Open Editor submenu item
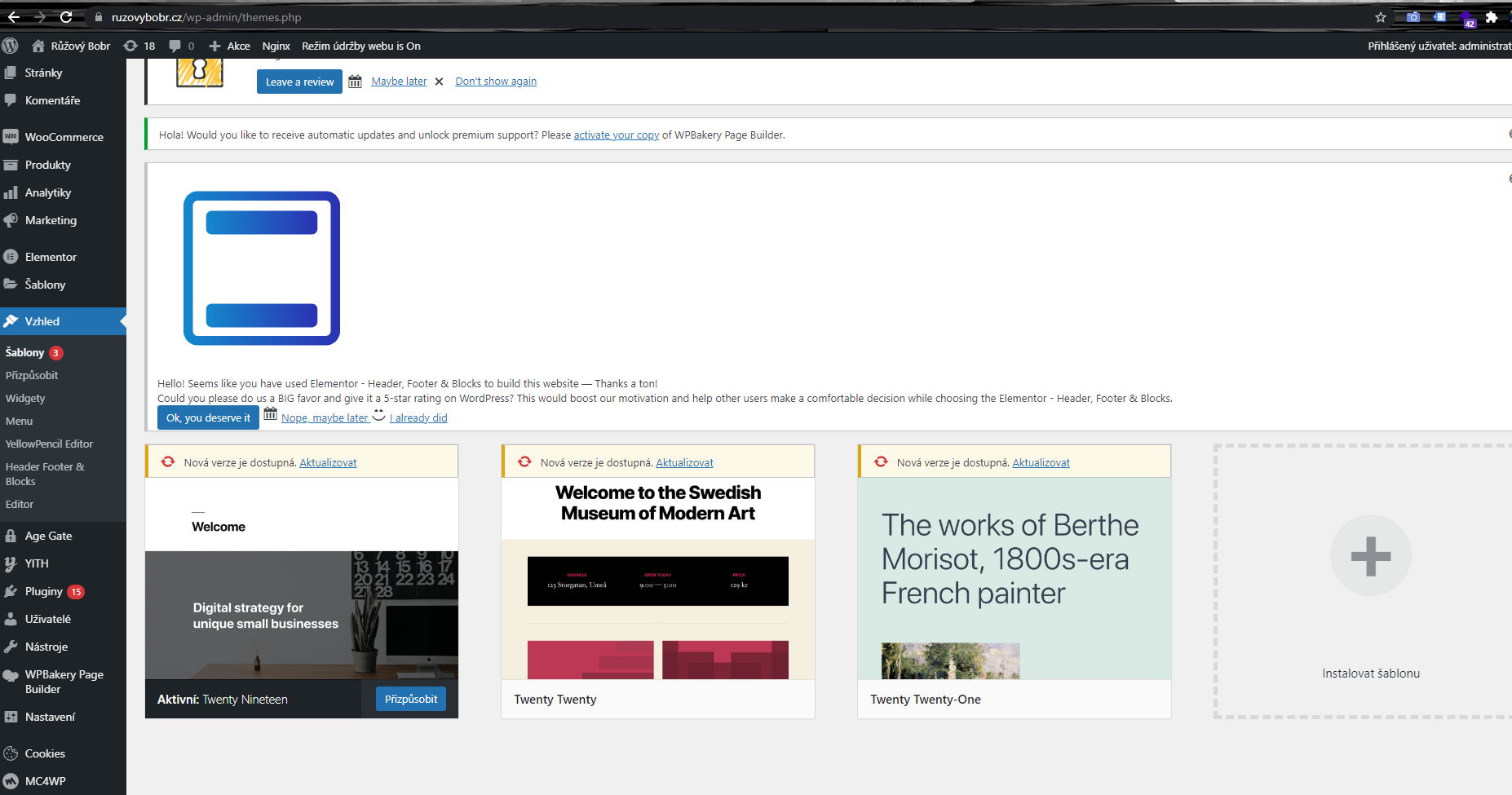Viewport: 1512px width, 795px height. [20, 504]
